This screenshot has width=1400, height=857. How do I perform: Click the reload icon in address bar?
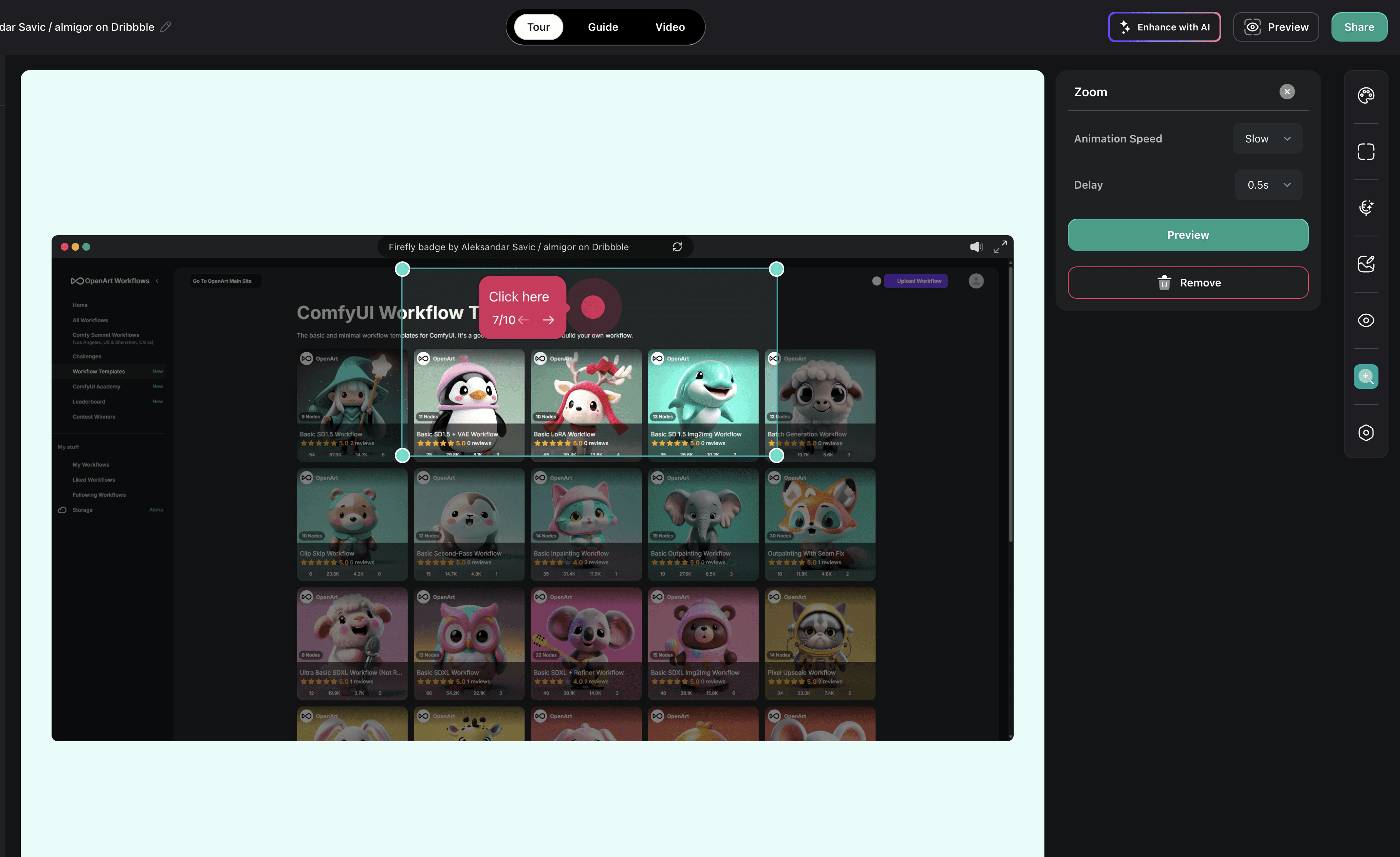coord(677,247)
